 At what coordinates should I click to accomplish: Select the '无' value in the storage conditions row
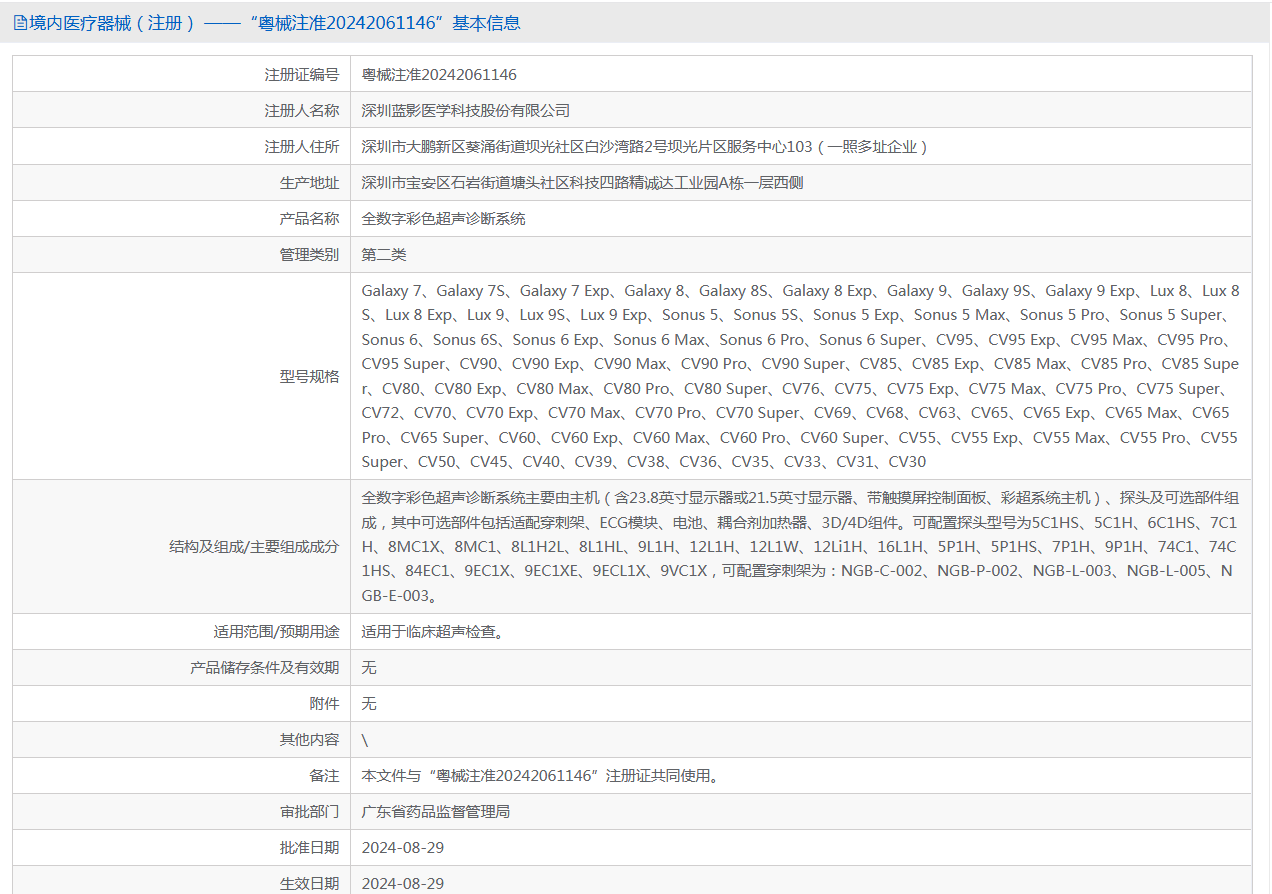coord(369,667)
